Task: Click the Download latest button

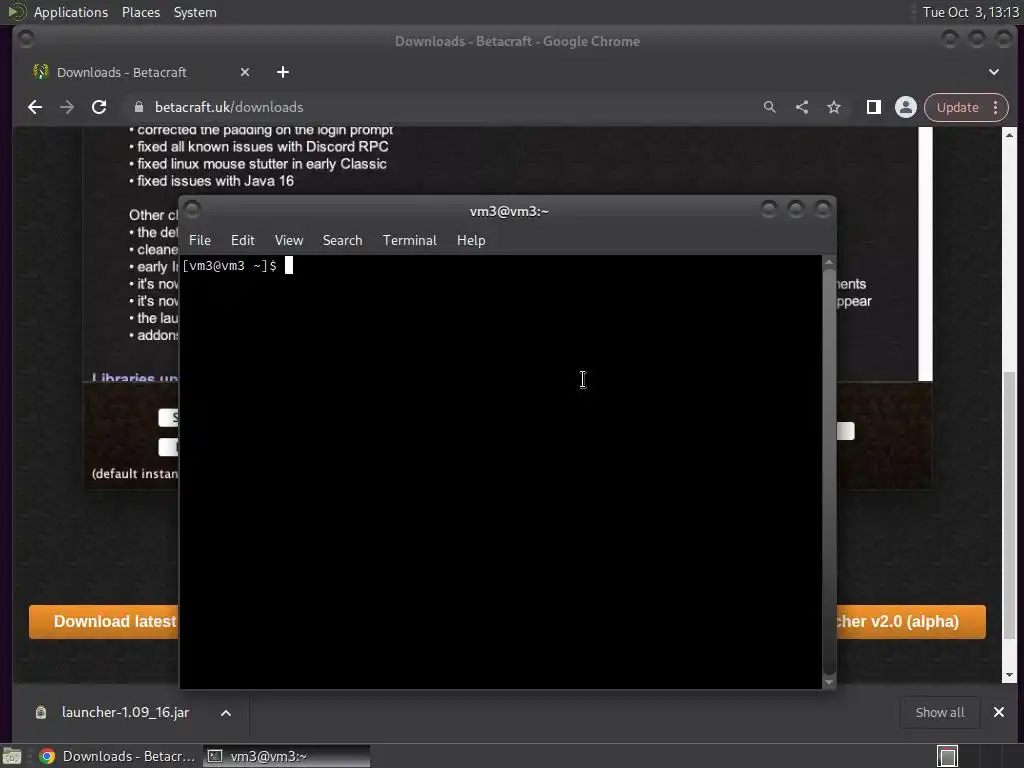Action: [104, 622]
